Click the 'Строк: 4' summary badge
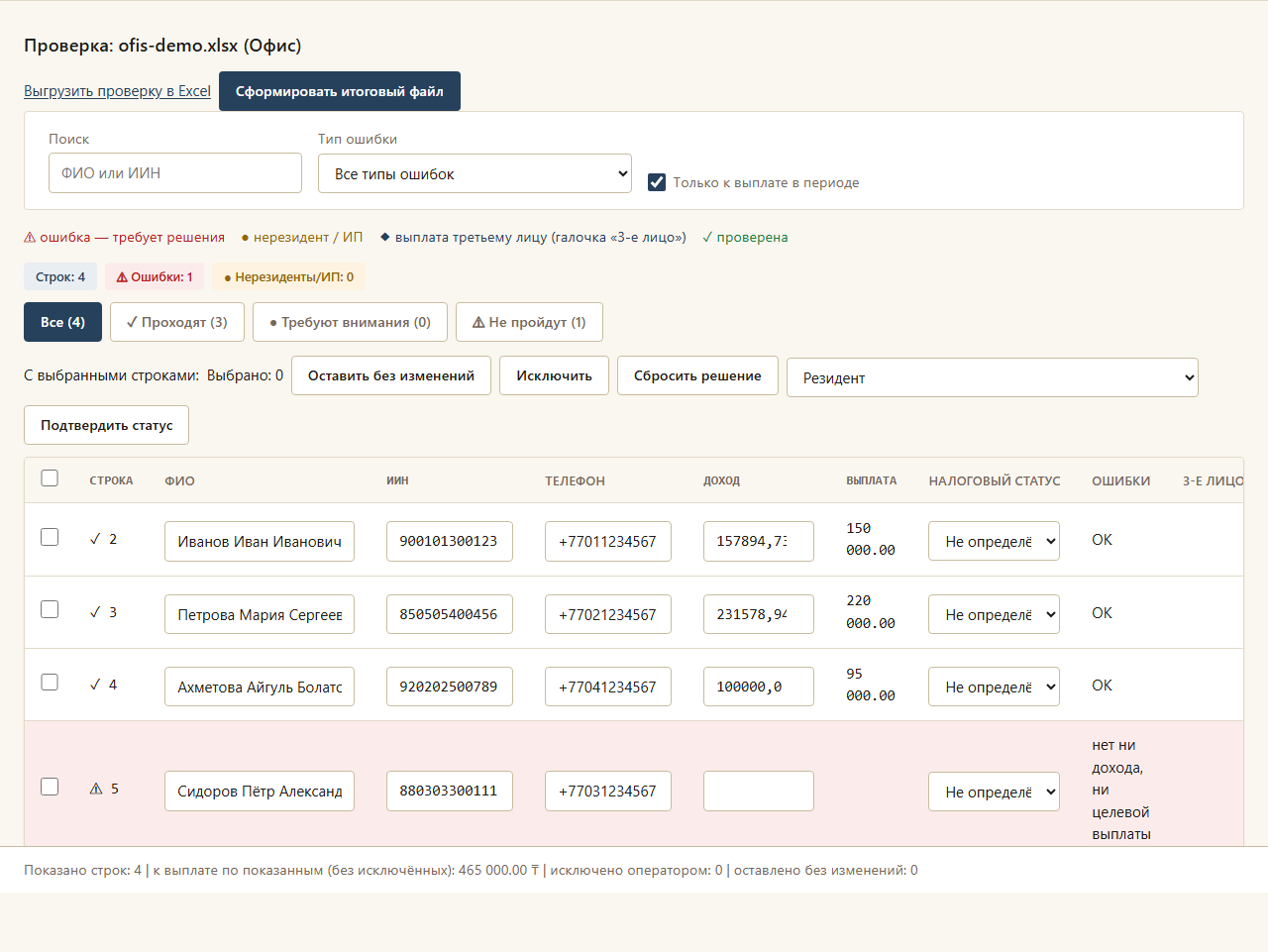 pos(60,276)
